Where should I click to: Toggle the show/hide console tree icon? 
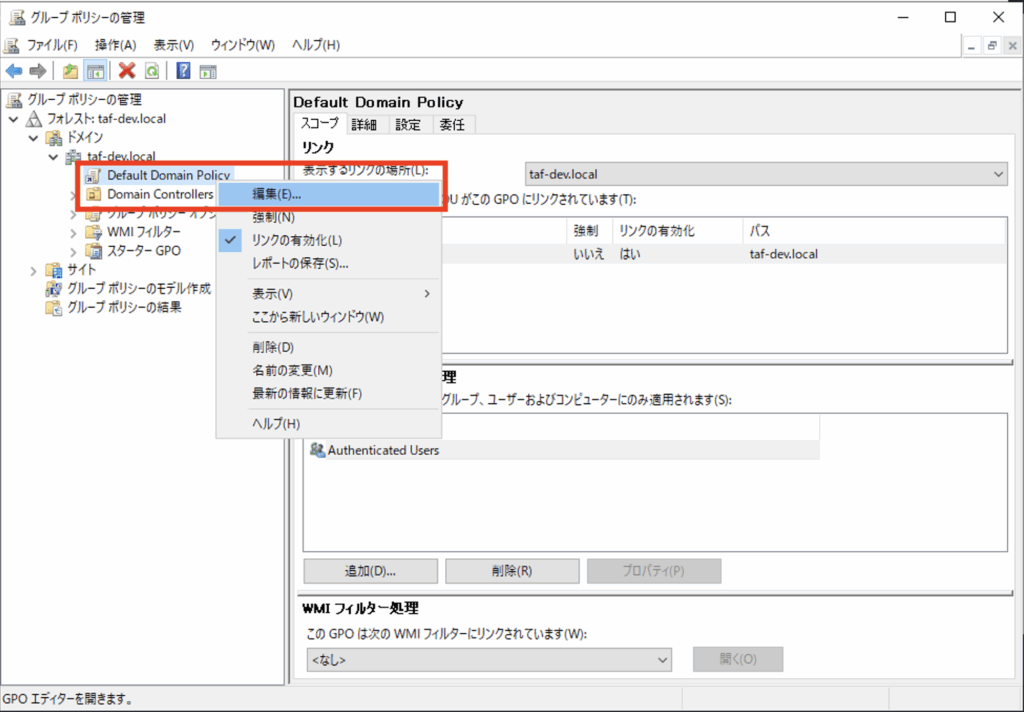coord(96,71)
